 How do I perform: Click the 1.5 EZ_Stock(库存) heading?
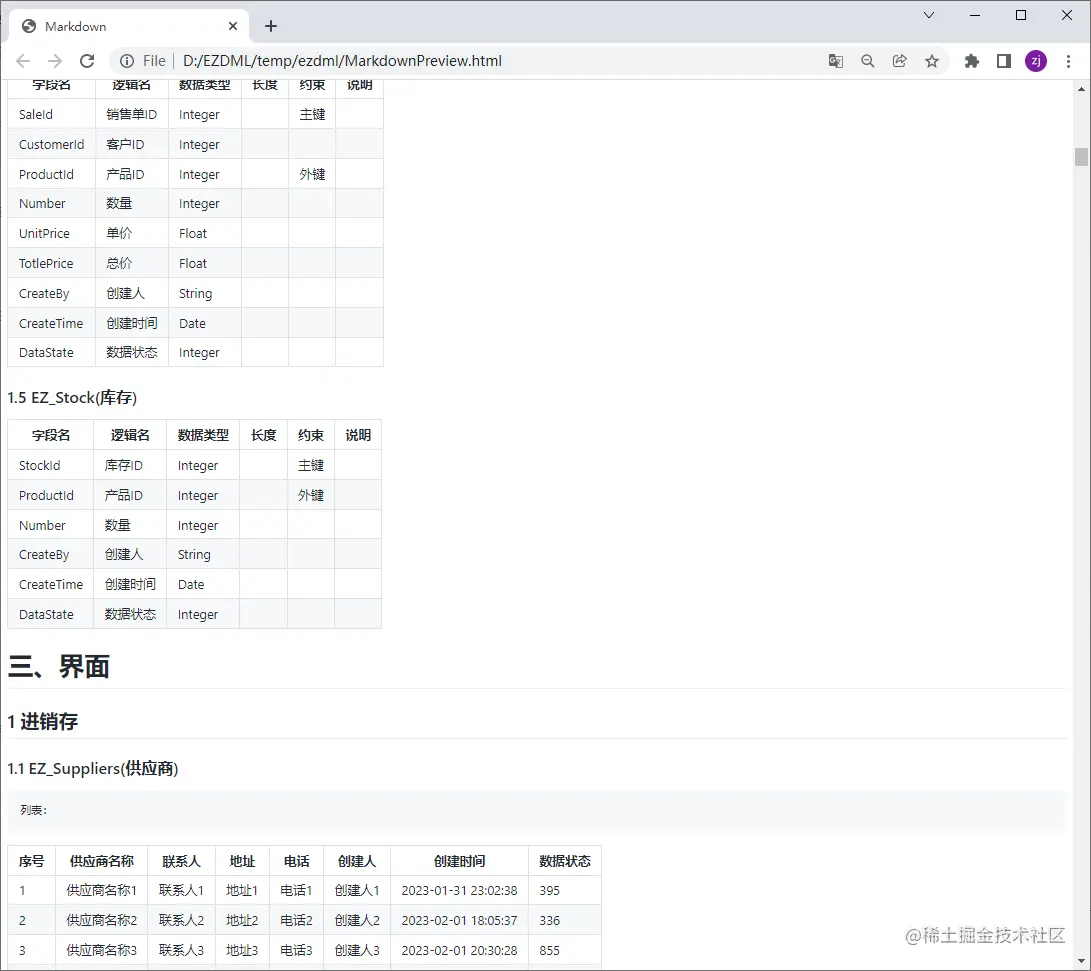(x=72, y=398)
